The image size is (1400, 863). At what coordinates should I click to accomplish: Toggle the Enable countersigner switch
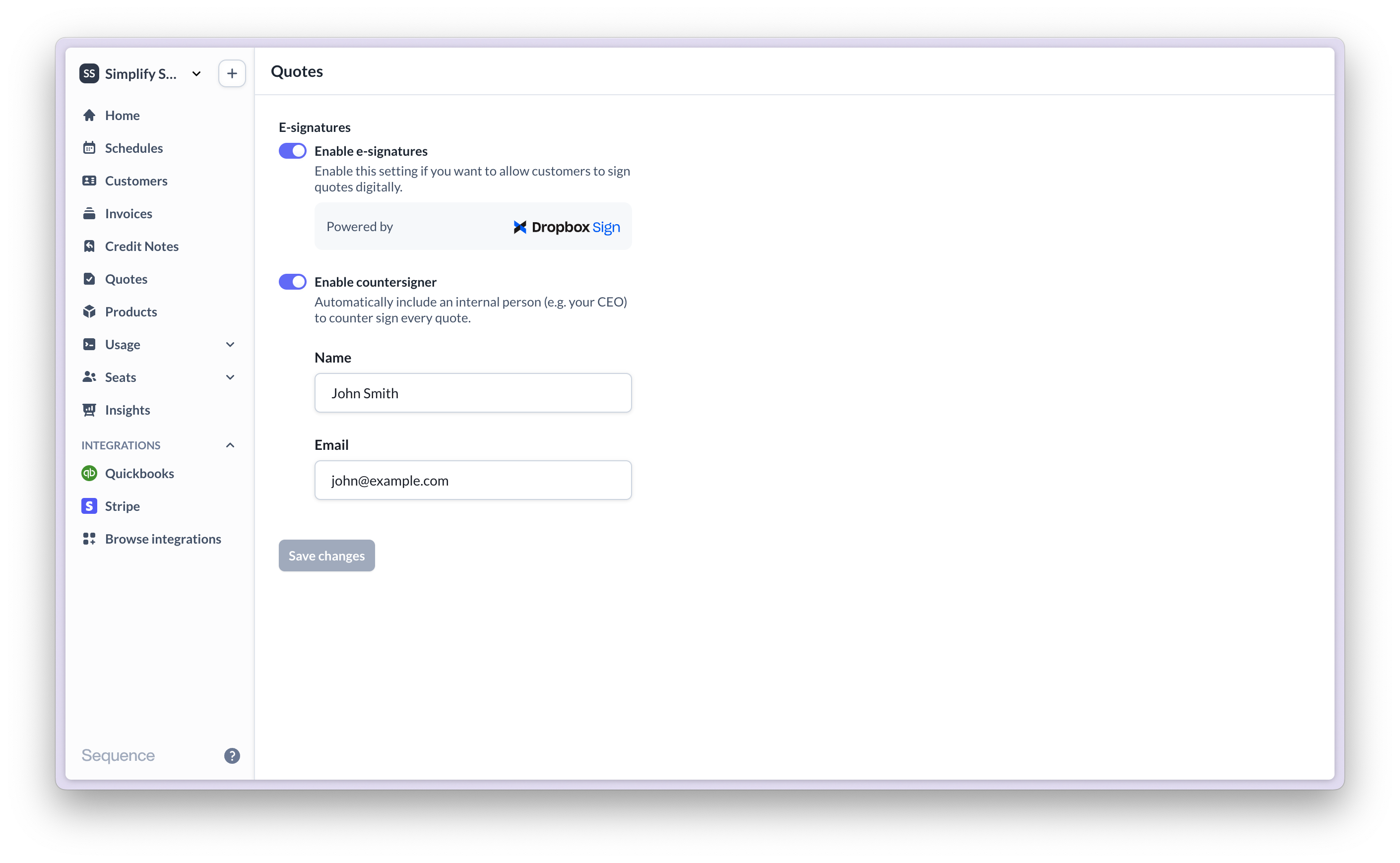[x=292, y=281]
